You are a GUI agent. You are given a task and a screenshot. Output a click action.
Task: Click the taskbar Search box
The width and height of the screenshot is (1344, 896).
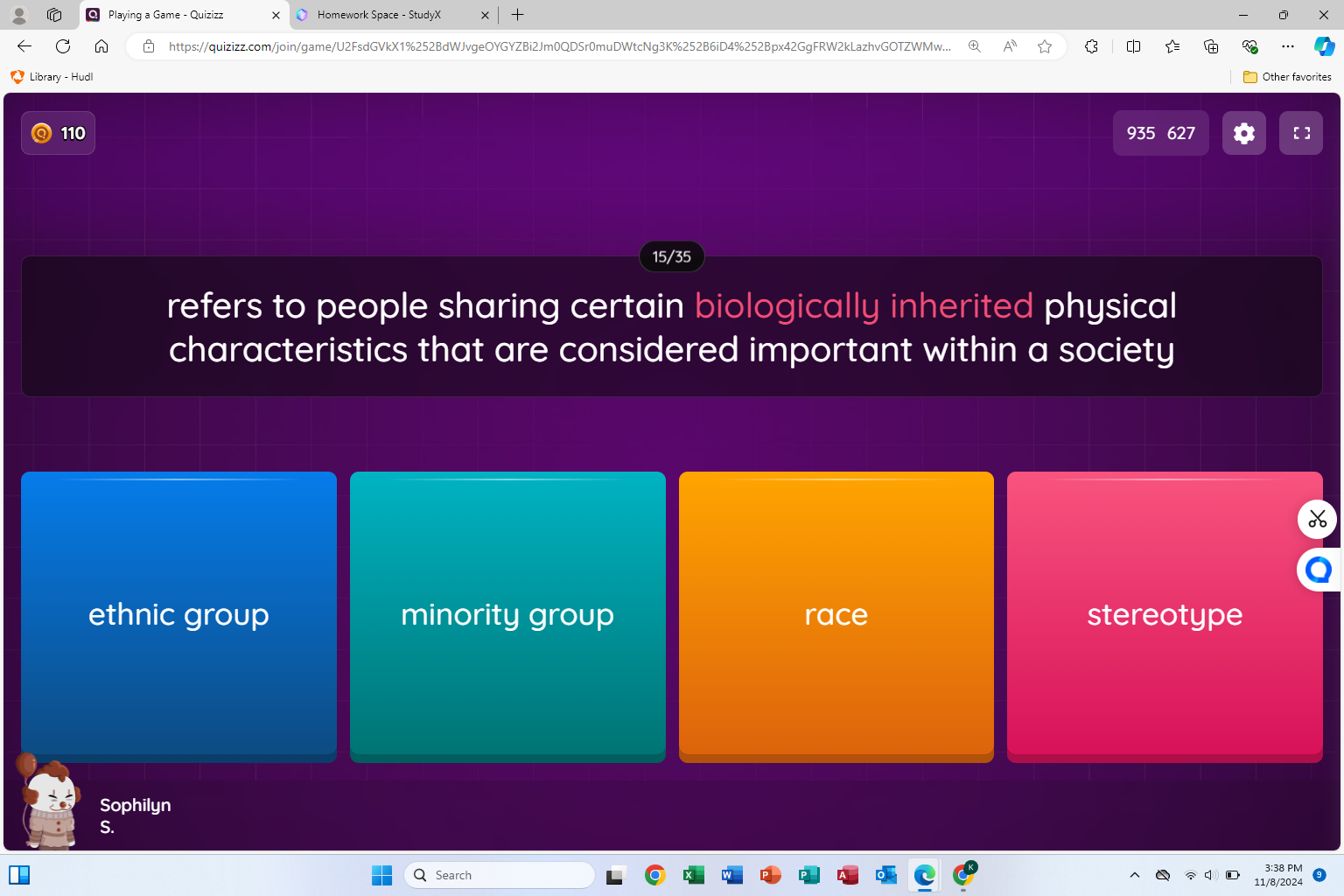point(500,875)
